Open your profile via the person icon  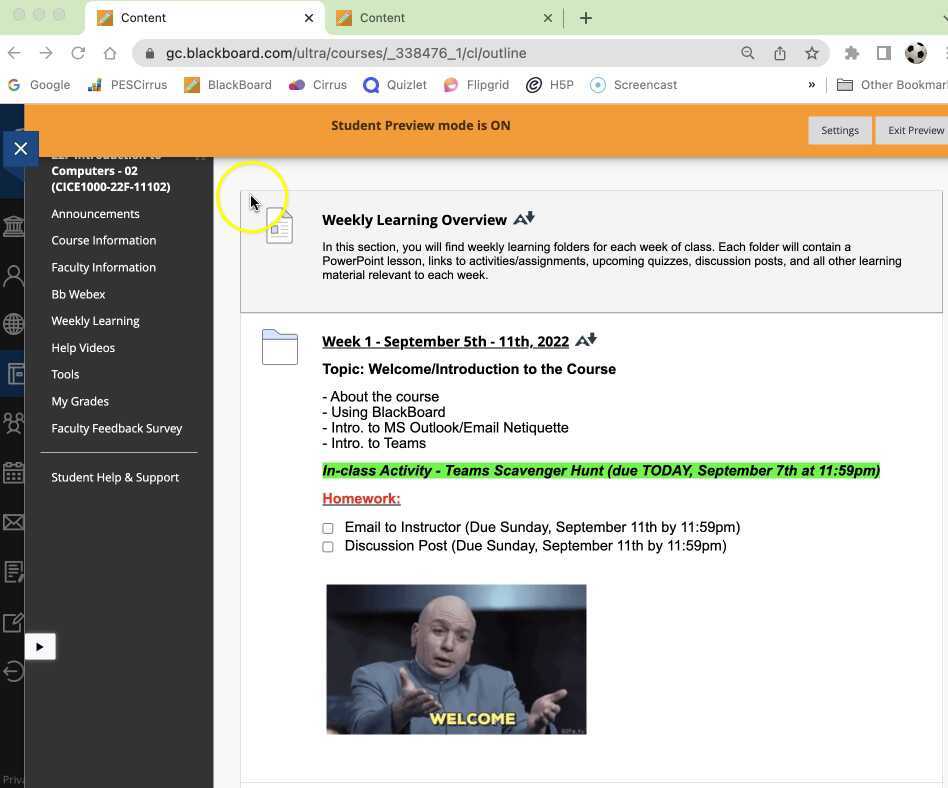14,274
